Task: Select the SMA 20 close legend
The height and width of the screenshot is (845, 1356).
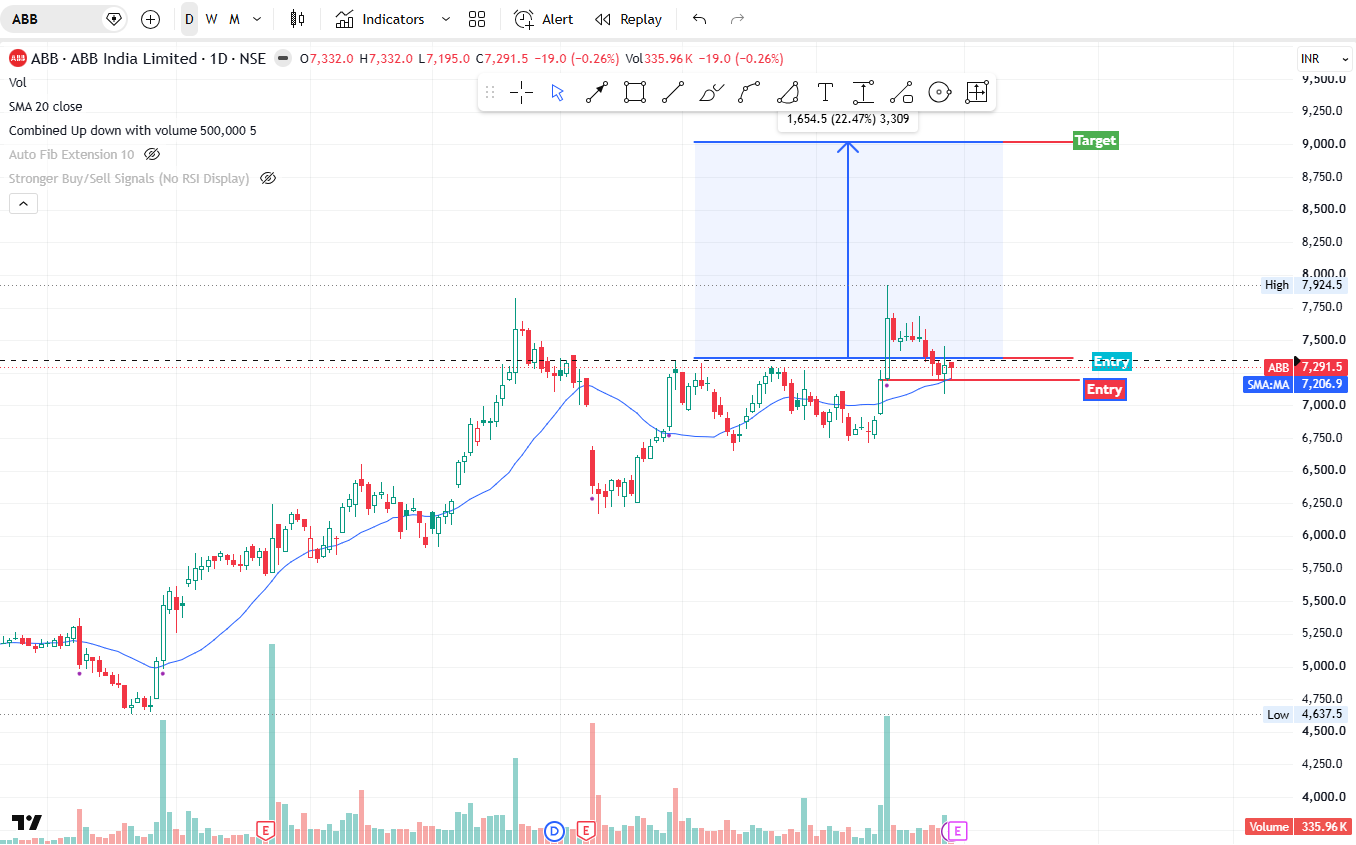Action: [46, 106]
